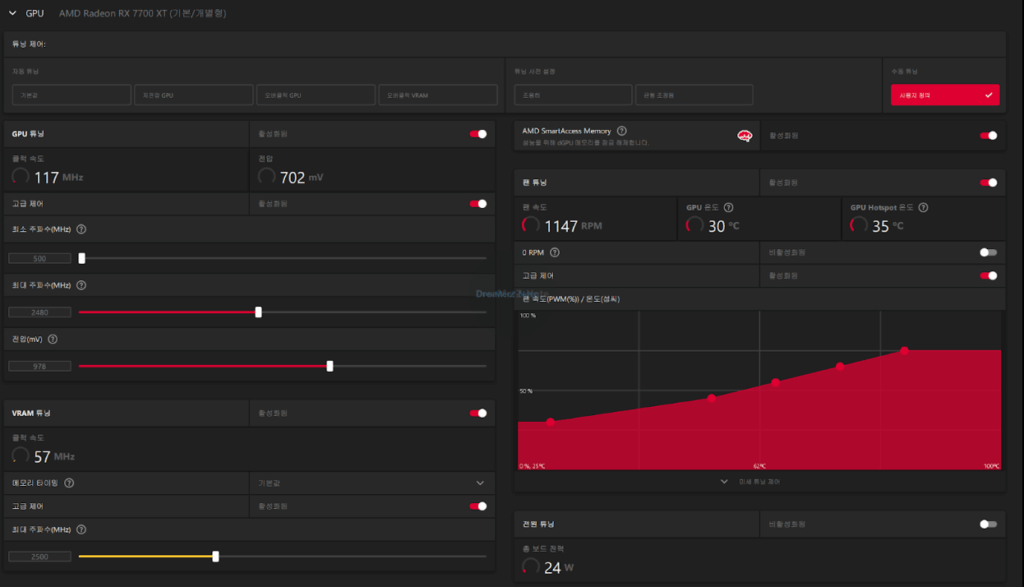
Task: Open help icon for 메모리 타이밍
Action: pos(69,483)
